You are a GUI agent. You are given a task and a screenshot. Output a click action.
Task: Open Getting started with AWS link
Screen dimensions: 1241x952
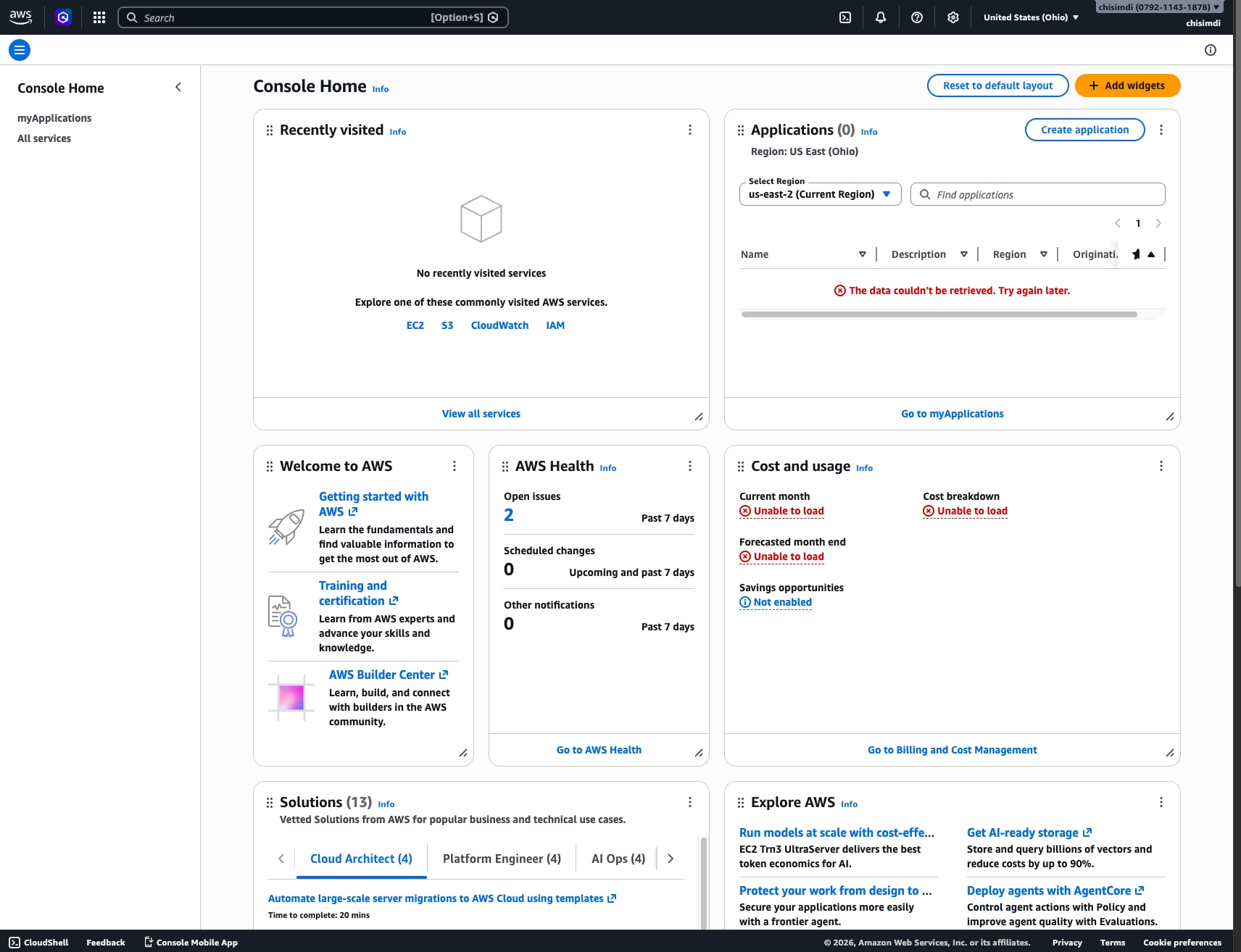373,504
